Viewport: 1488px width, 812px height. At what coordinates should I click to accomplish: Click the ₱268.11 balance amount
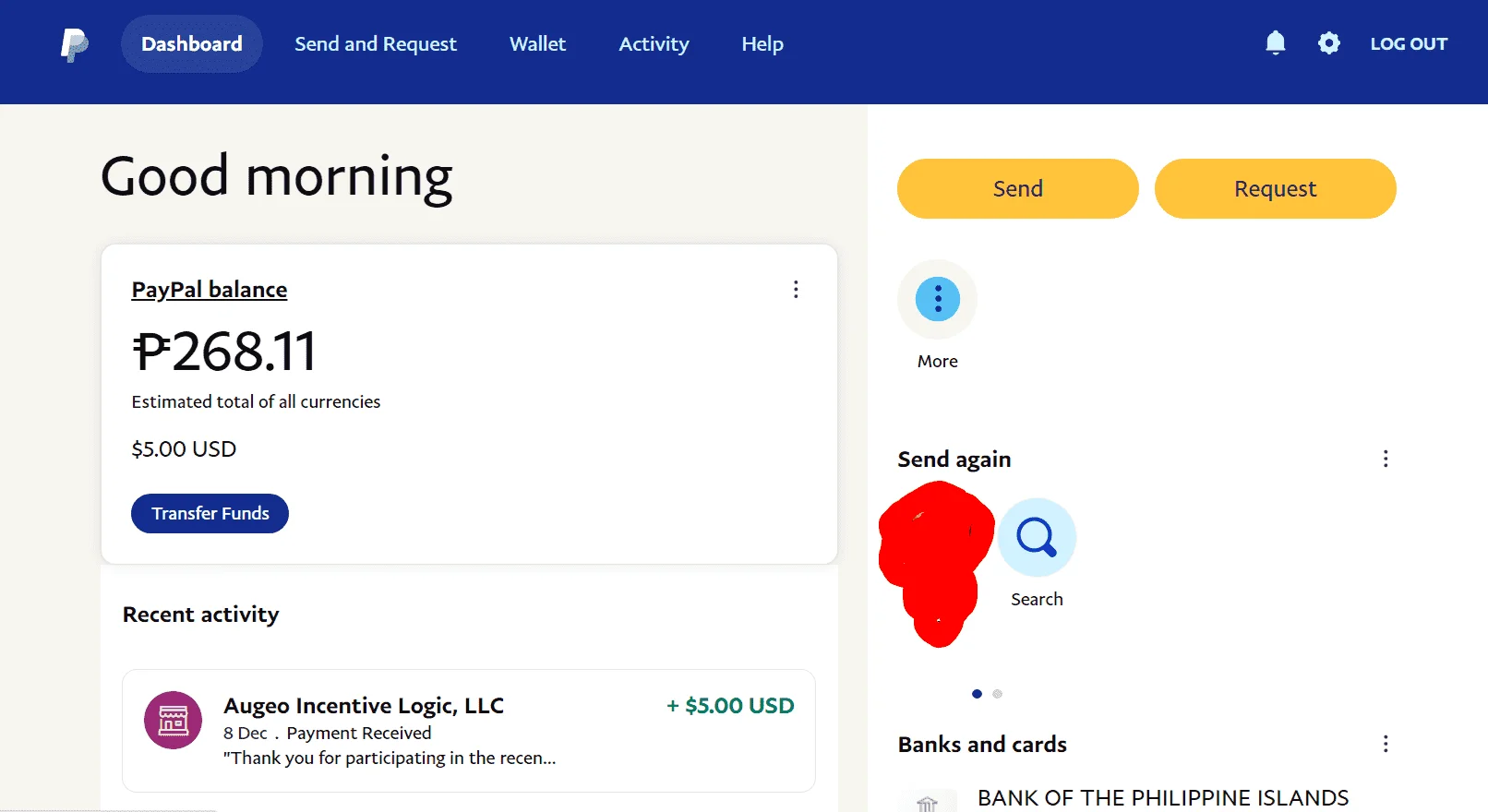[x=224, y=352]
